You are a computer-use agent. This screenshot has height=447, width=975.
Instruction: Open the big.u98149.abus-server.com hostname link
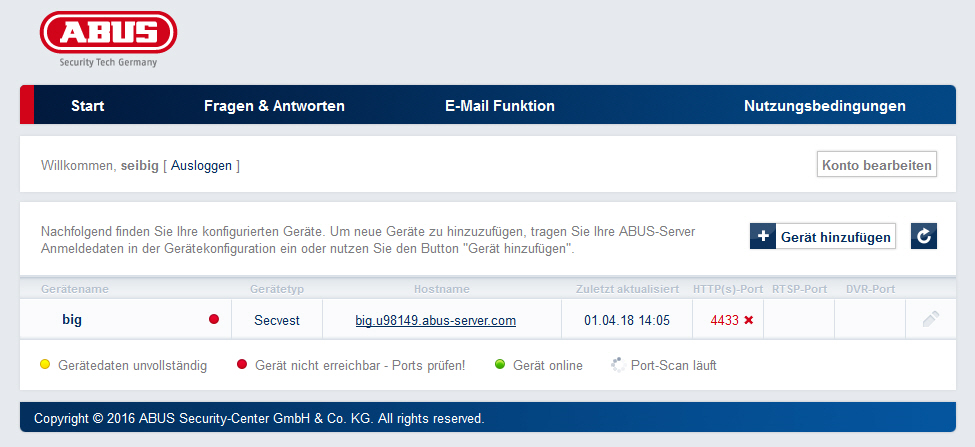(435, 321)
